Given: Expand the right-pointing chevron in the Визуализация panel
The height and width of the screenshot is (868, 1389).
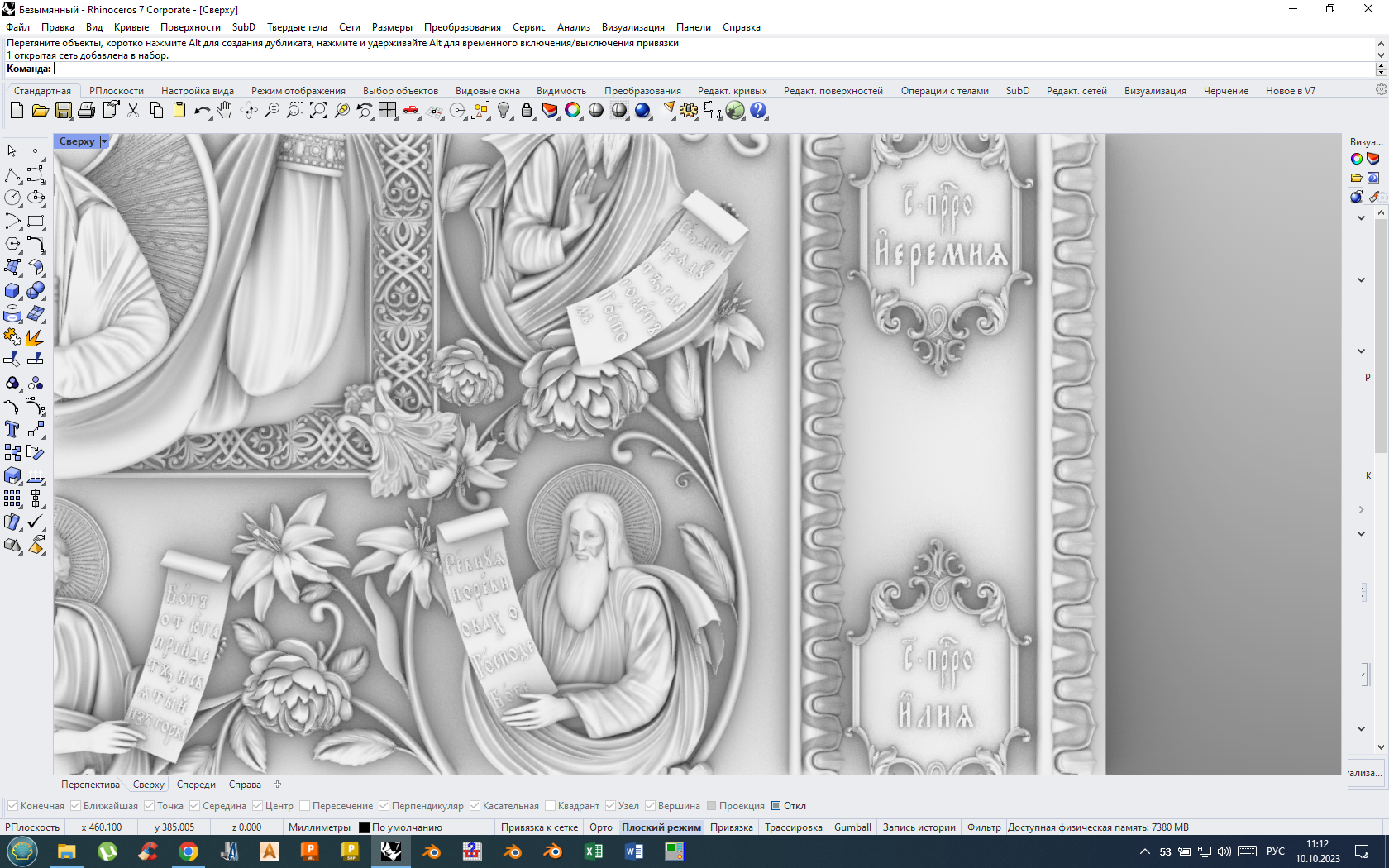Looking at the screenshot, I should pos(1361,510).
